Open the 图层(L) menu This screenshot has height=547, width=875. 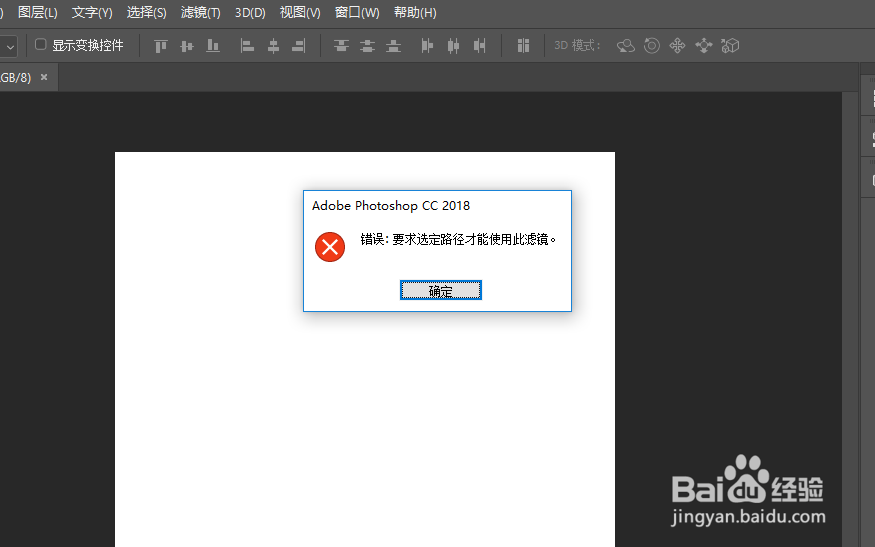pos(37,12)
